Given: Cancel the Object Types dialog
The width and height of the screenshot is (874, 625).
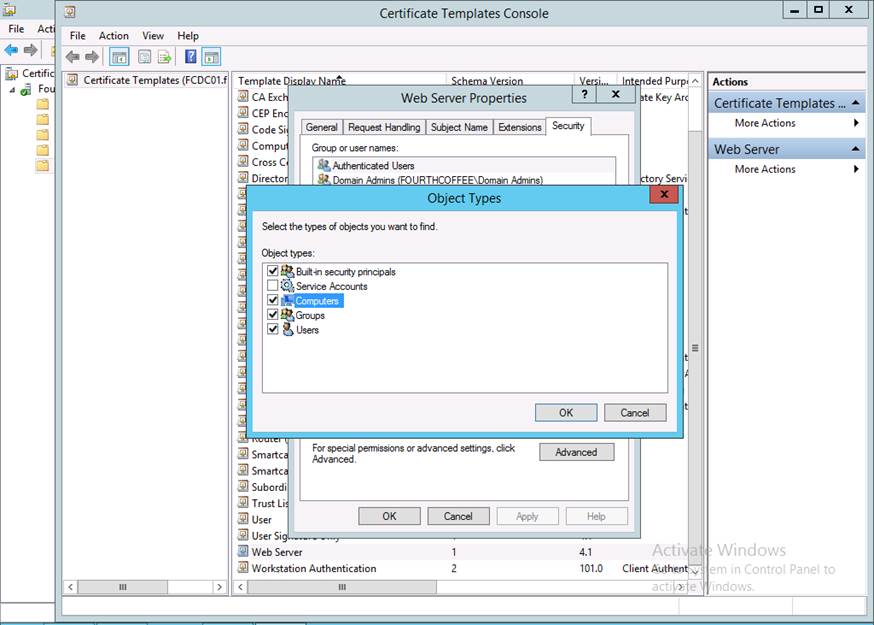Looking at the screenshot, I should click(634, 412).
